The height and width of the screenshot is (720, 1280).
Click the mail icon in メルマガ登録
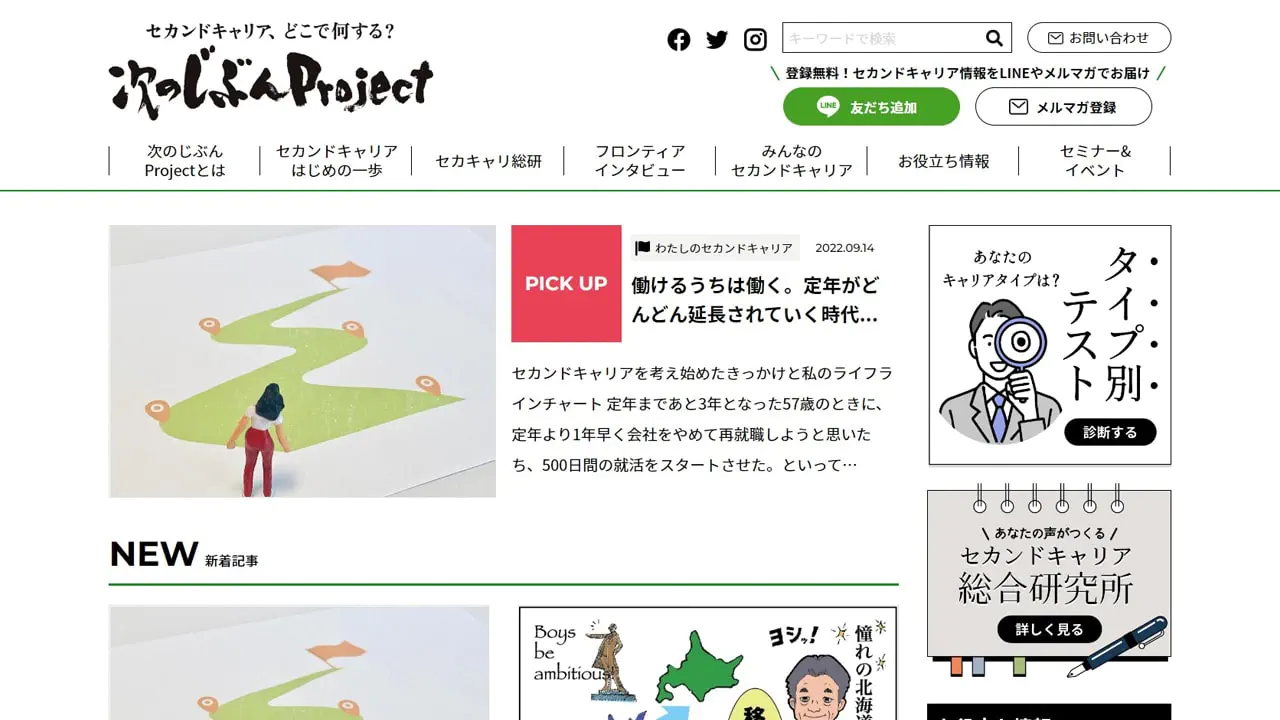[x=1018, y=107]
